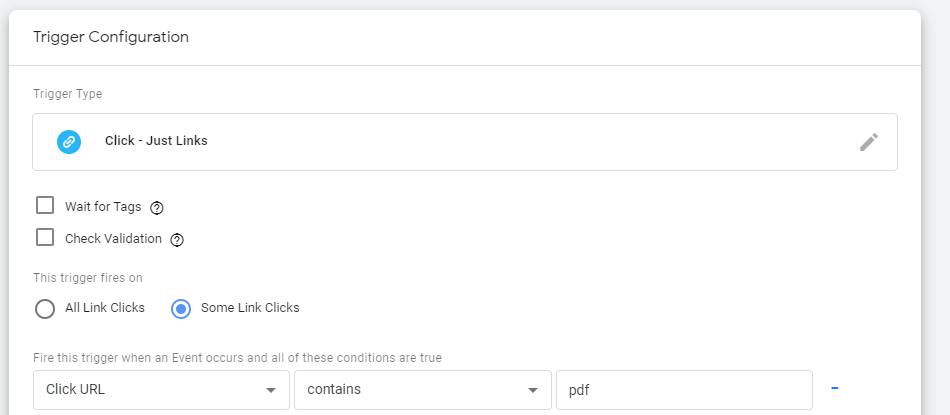The image size is (950, 415).
Task: Click the Some Link Clicks label text
Action: 250,308
